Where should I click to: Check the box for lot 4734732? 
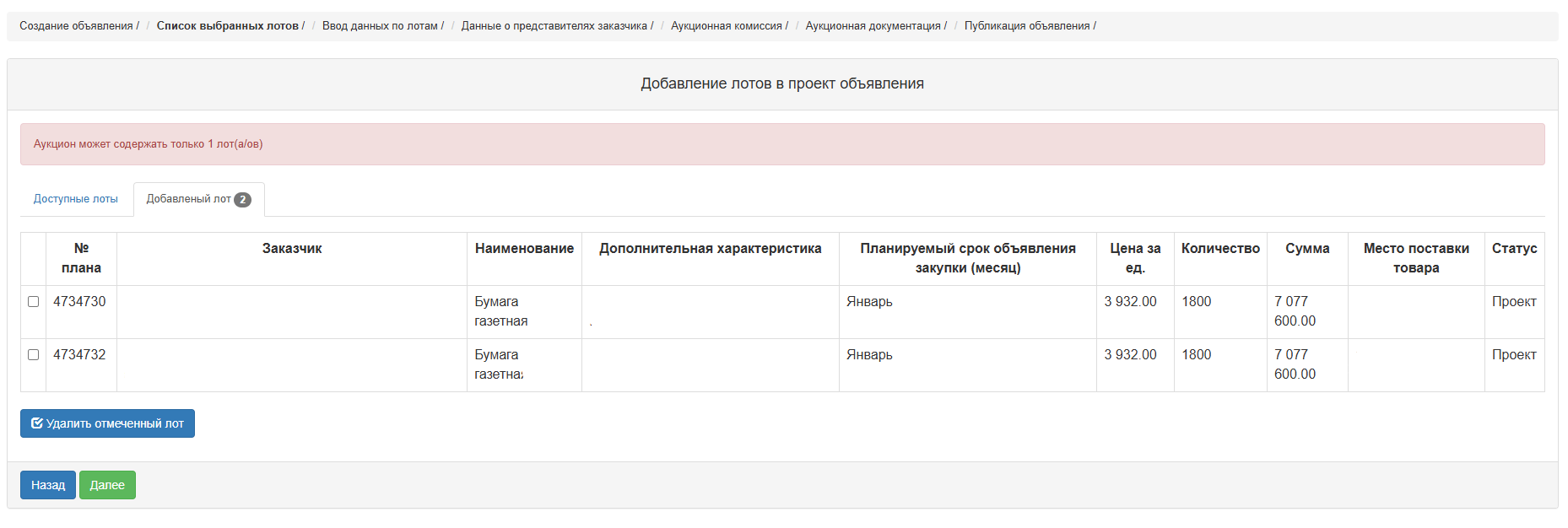coord(34,355)
